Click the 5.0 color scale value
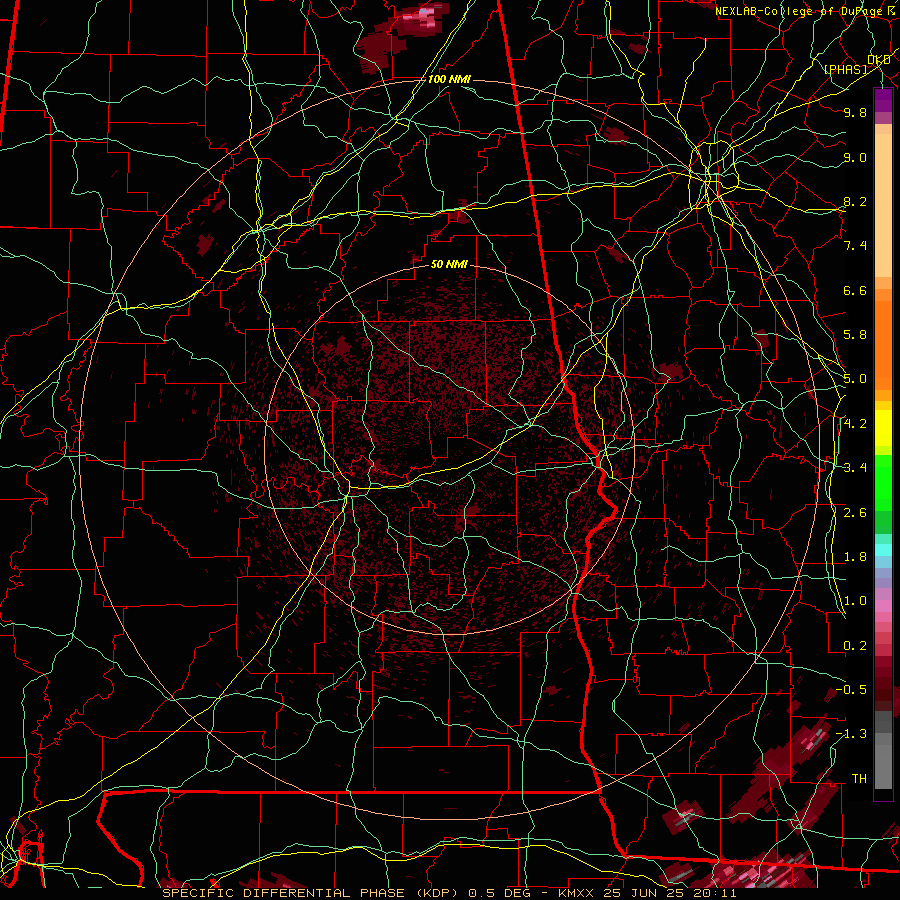Viewport: 900px width, 900px height. point(855,379)
